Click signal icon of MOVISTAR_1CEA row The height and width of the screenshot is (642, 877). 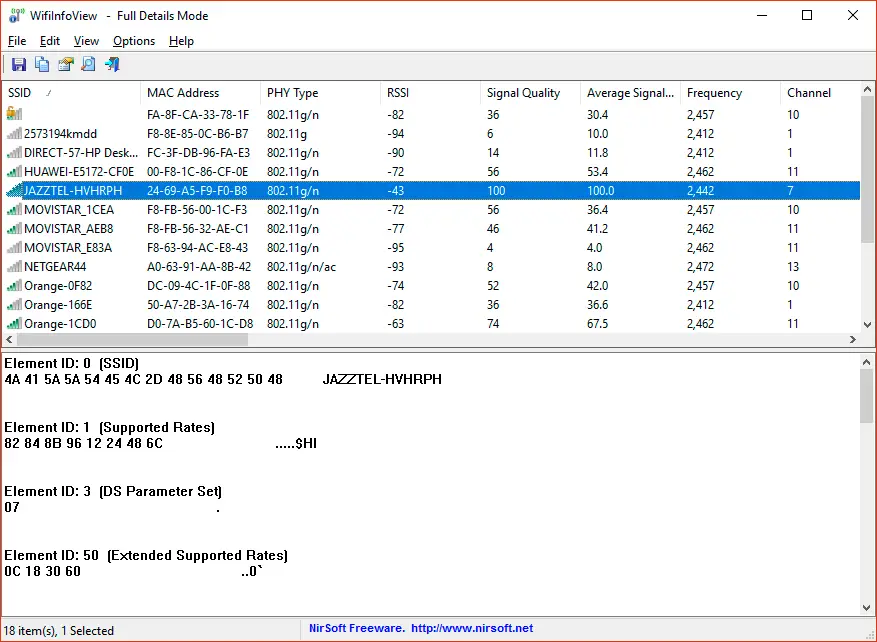[14, 210]
